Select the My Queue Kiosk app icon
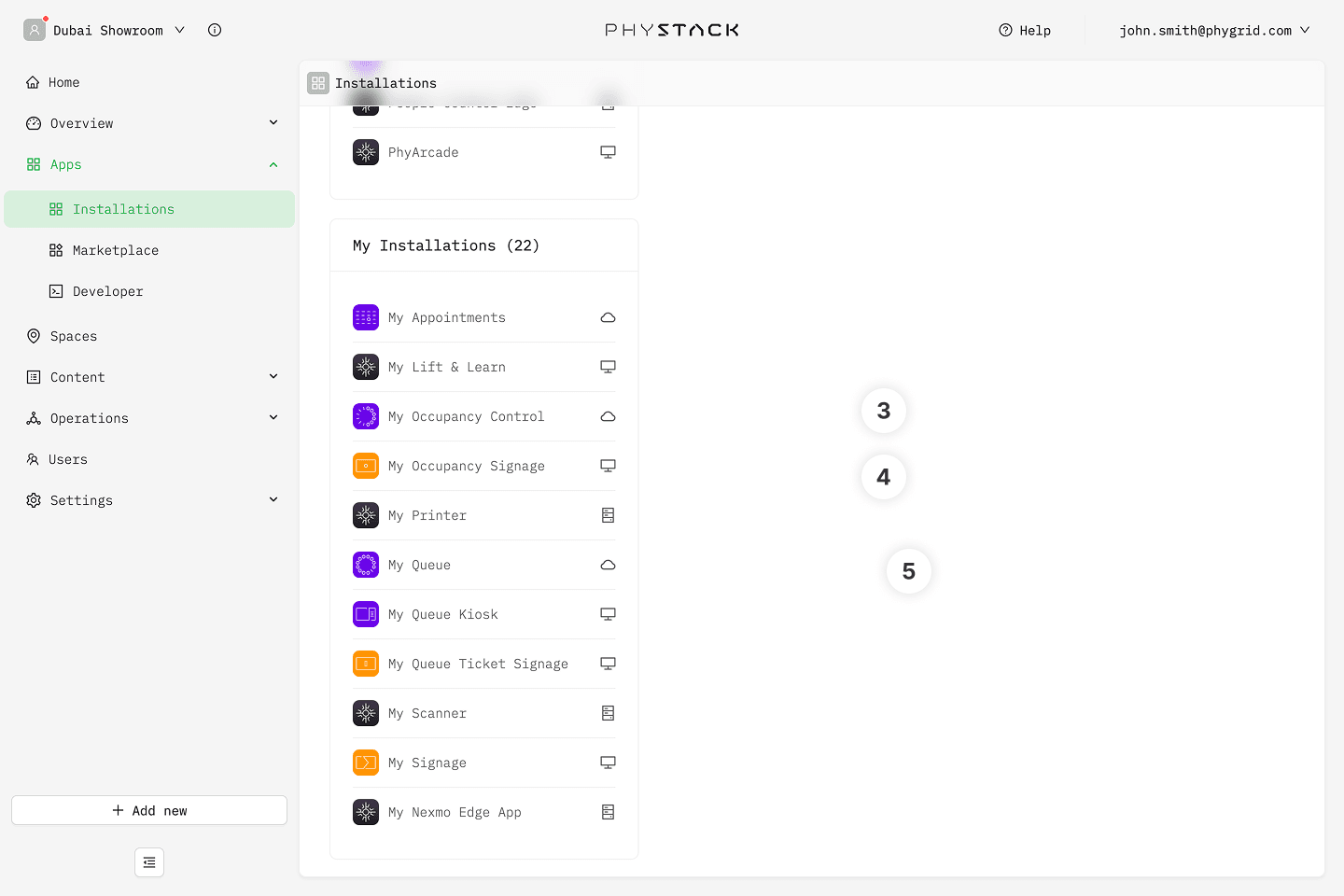Screen dimensions: 1344x896 [x=366, y=614]
